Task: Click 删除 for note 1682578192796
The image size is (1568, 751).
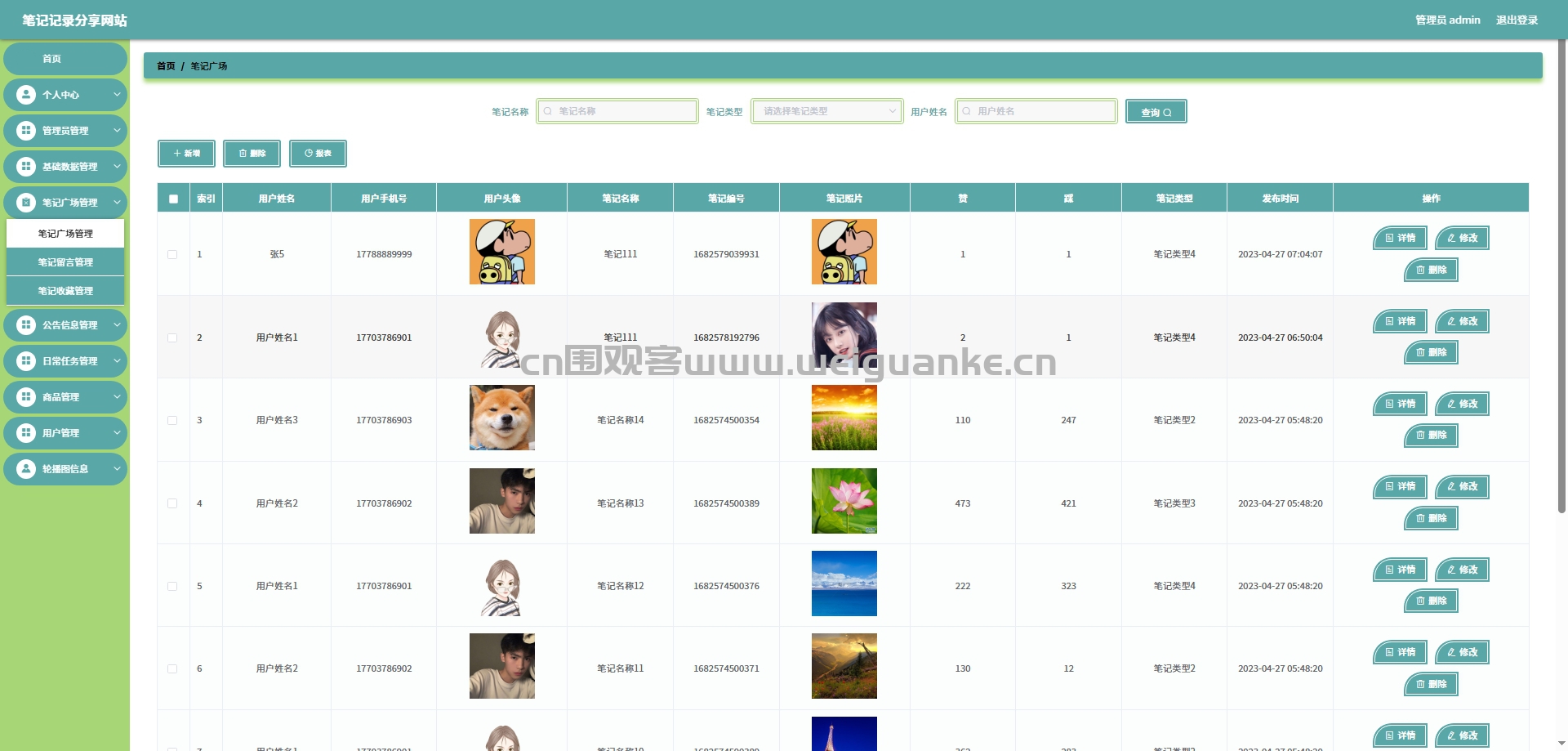Action: [1431, 352]
